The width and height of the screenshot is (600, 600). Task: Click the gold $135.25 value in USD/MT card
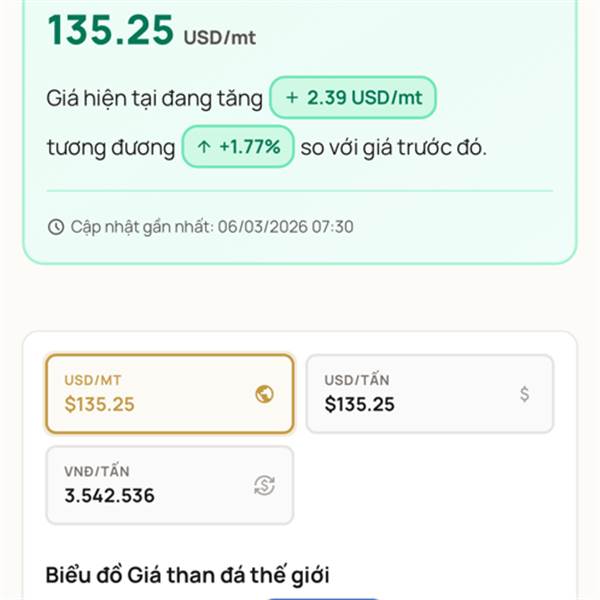click(100, 404)
